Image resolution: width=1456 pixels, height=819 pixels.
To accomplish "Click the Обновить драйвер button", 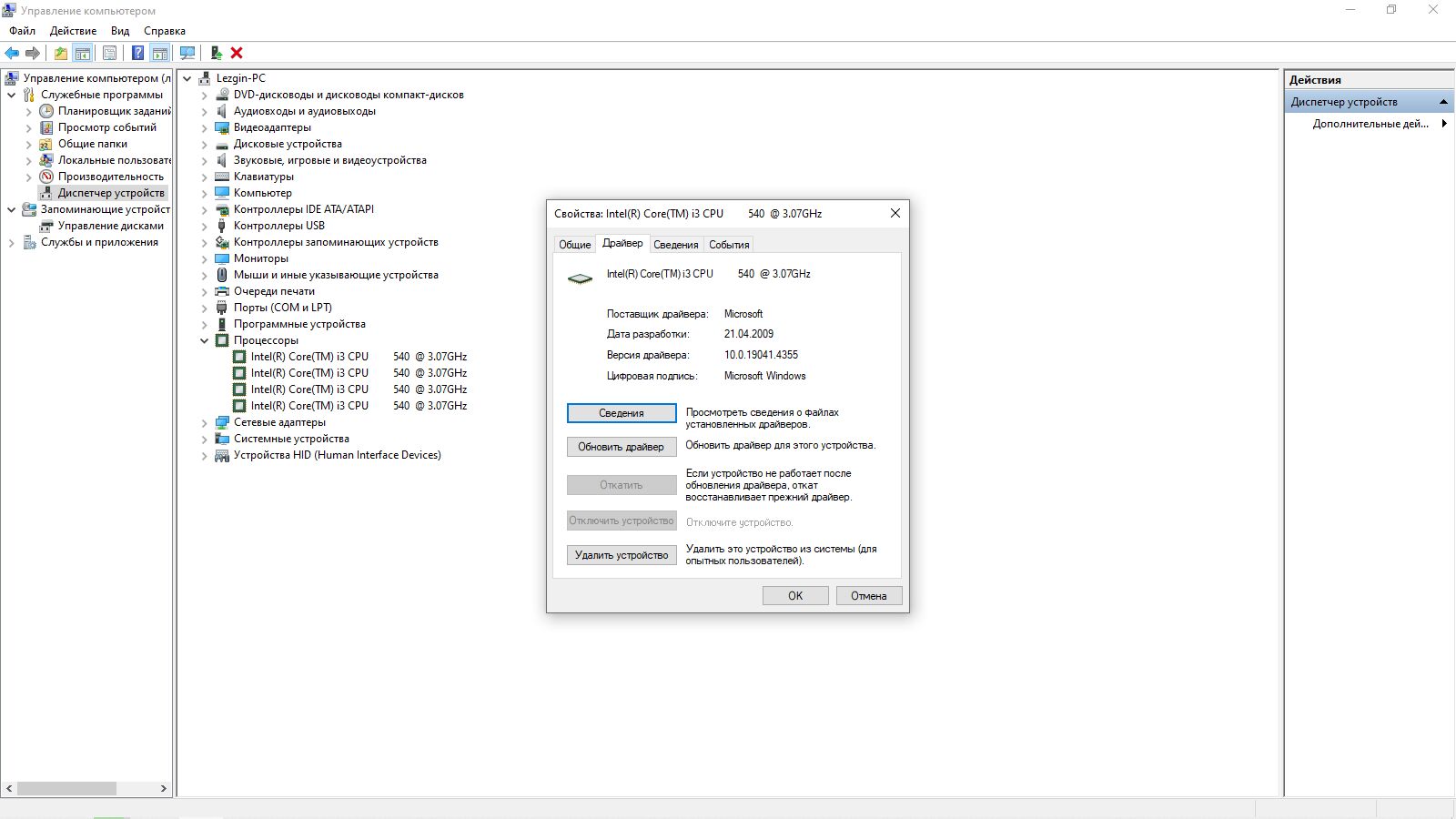I will (622, 447).
